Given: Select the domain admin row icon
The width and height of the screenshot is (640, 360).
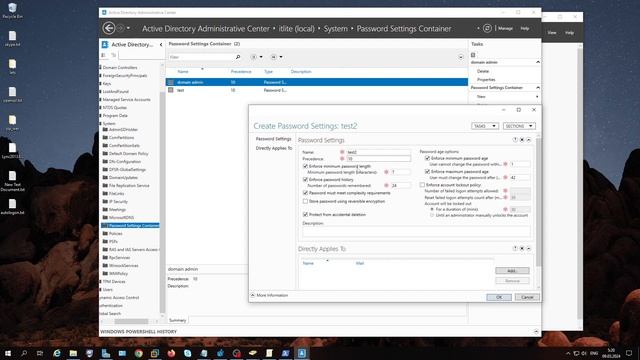Looking at the screenshot, I should (x=171, y=82).
